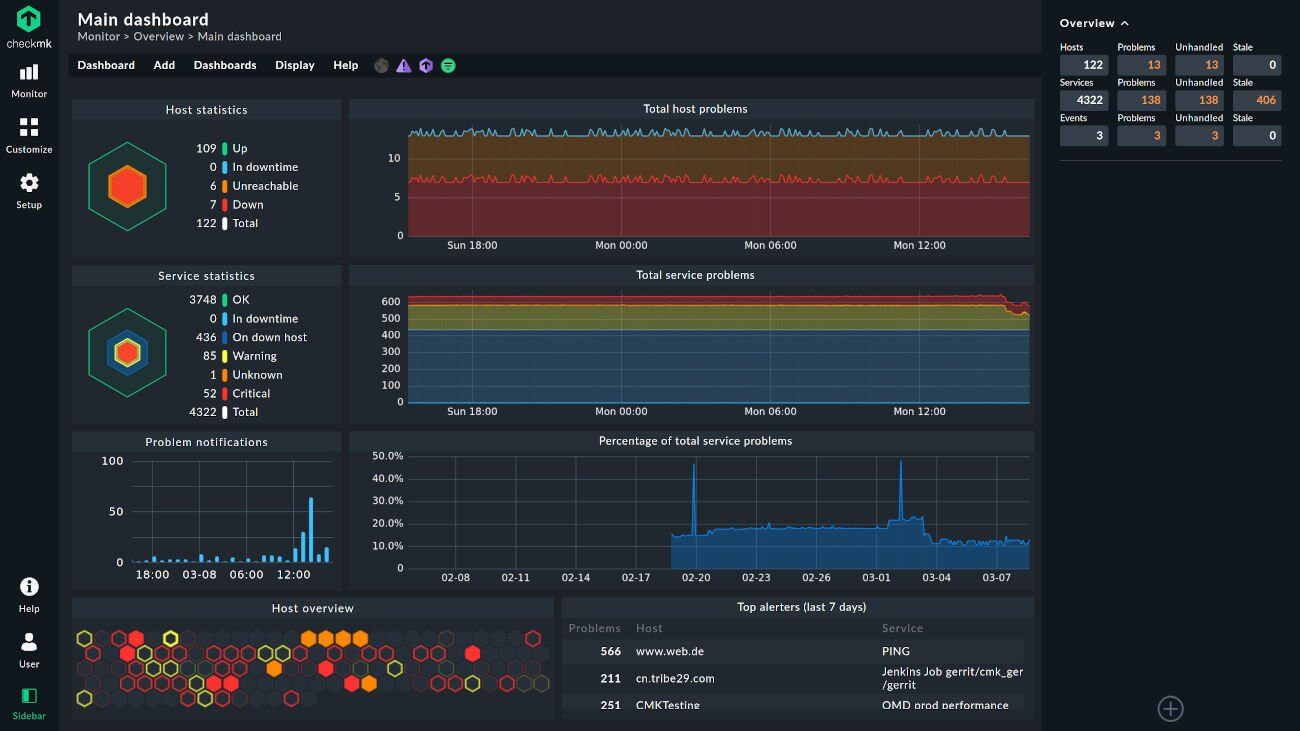This screenshot has height=731, width=1300.
Task: Toggle the Host statistics hexagon view
Action: coord(127,186)
